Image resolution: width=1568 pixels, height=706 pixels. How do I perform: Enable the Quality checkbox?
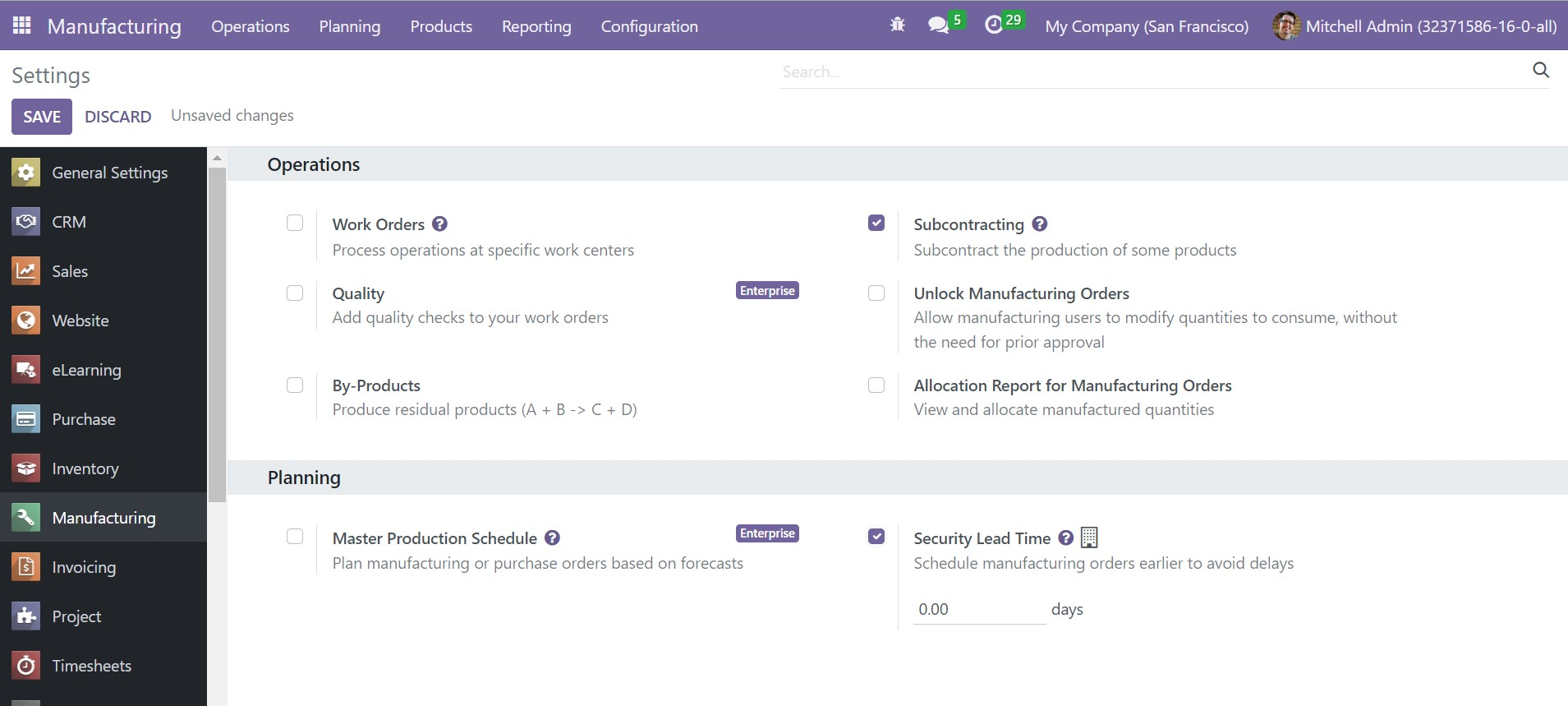pyautogui.click(x=295, y=293)
